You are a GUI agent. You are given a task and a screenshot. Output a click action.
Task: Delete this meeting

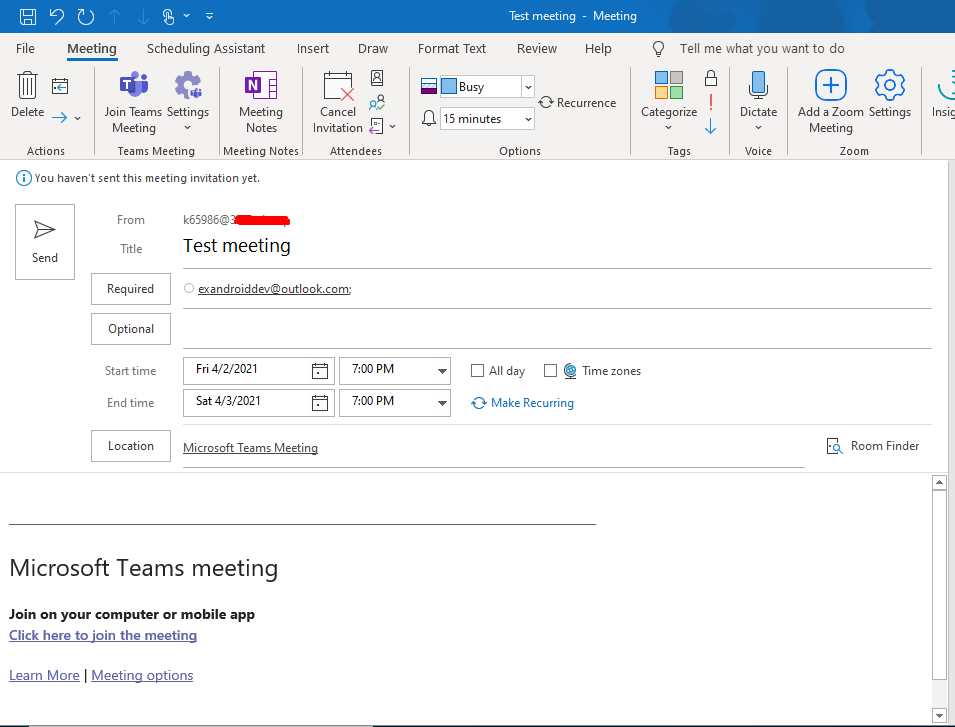point(27,95)
